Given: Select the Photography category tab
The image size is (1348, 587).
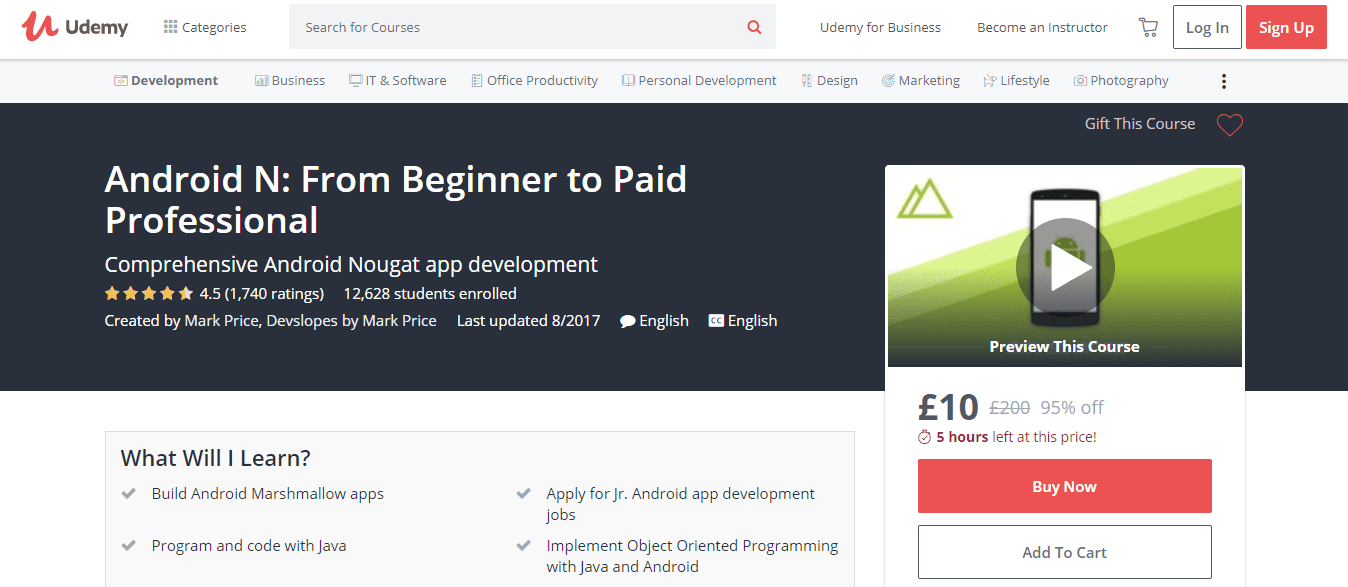Looking at the screenshot, I should (1121, 81).
